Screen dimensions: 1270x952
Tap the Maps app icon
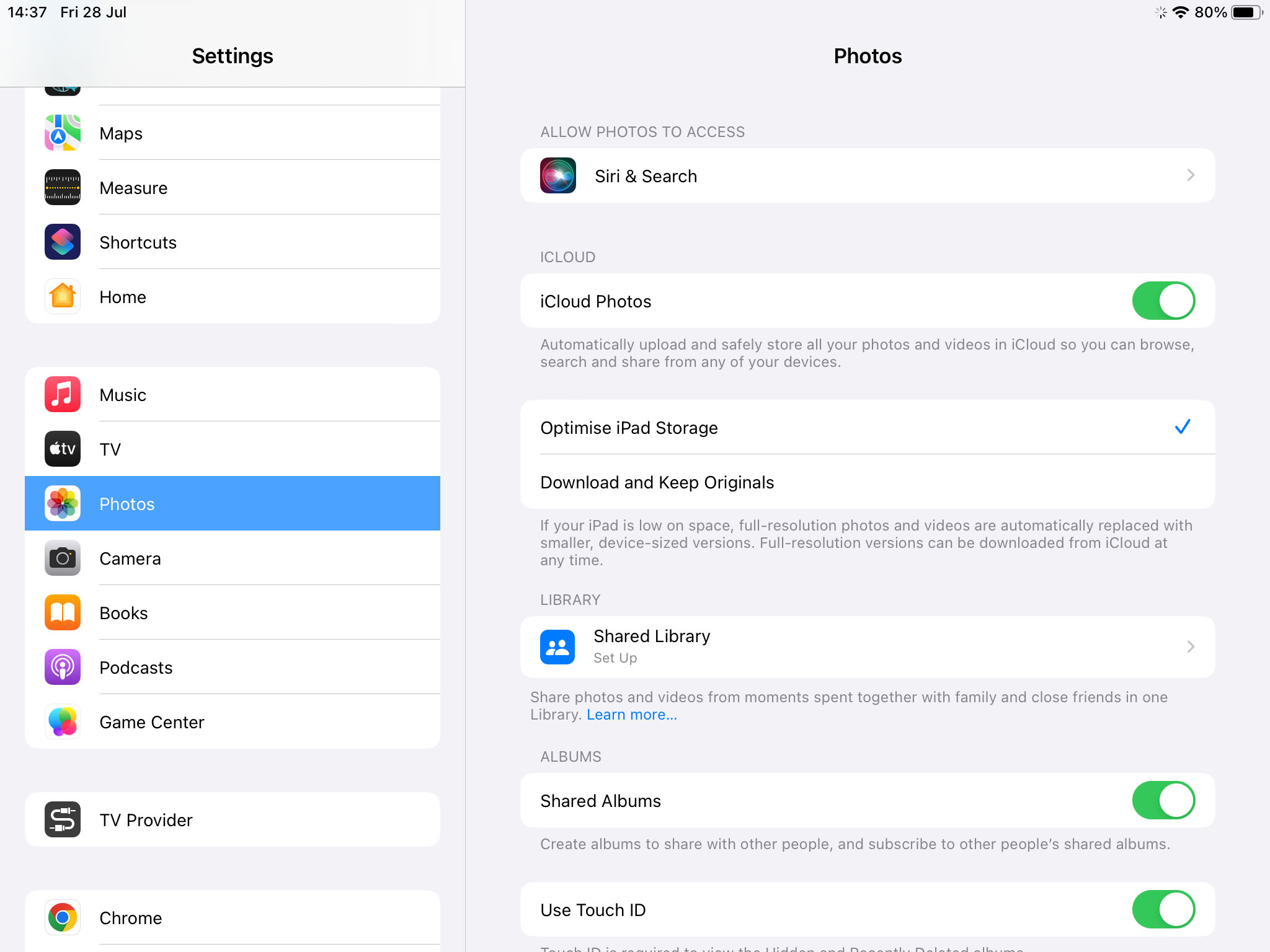(63, 133)
